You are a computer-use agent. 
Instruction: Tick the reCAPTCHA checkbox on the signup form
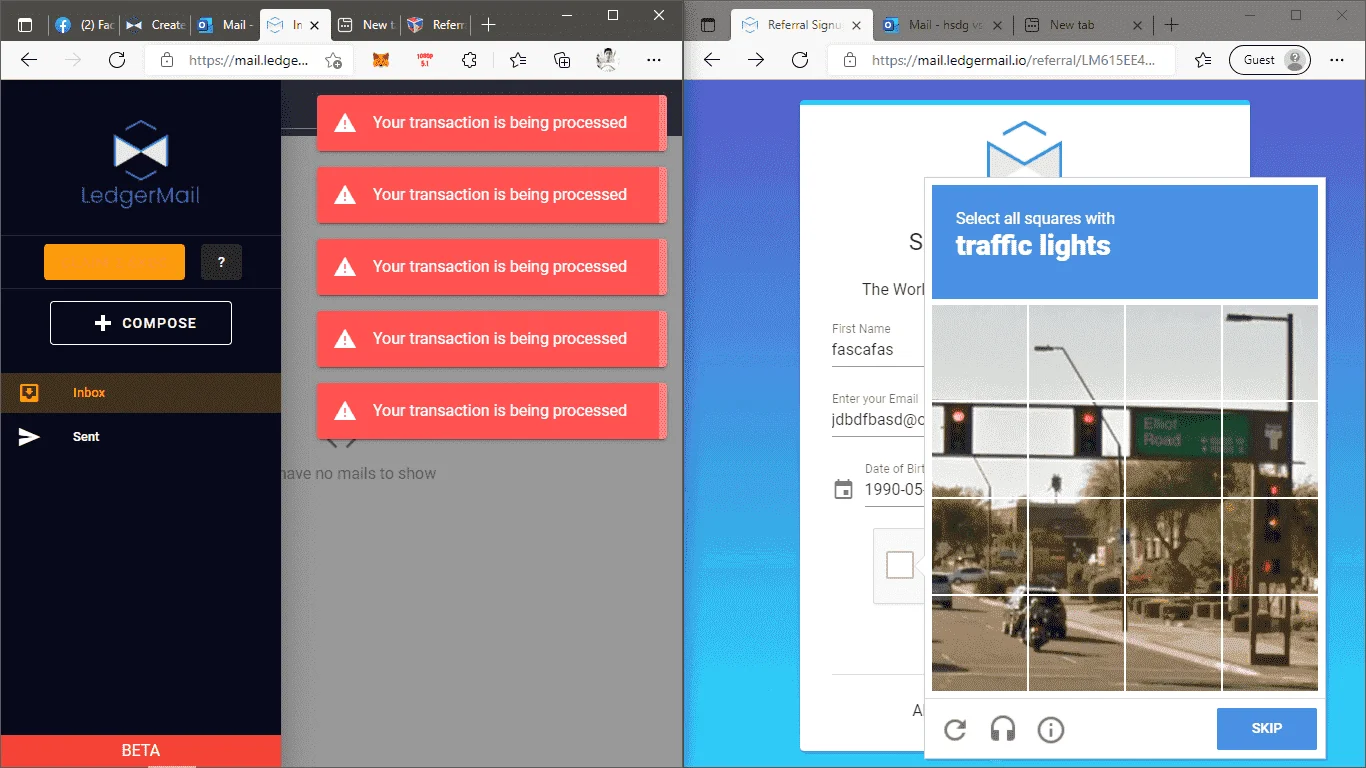tap(900, 565)
